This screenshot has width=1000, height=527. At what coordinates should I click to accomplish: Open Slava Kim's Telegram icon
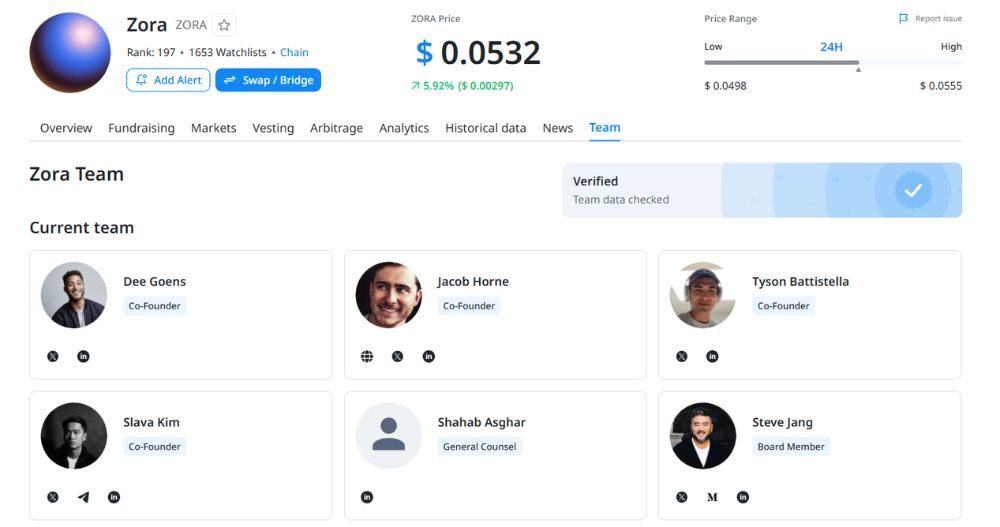pyautogui.click(x=83, y=497)
